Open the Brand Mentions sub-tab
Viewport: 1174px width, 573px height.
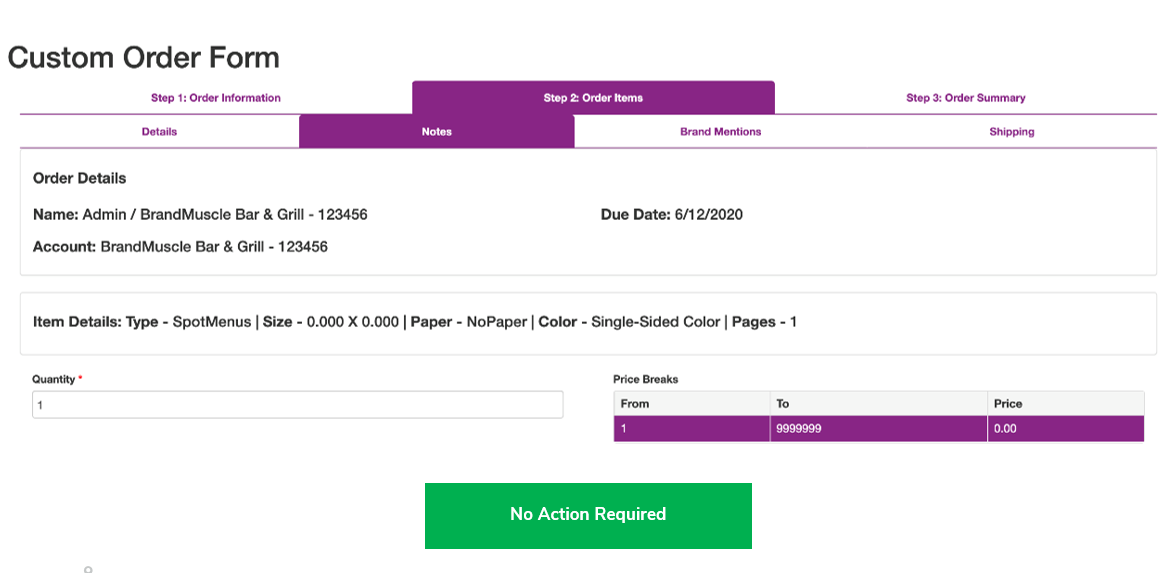click(720, 131)
